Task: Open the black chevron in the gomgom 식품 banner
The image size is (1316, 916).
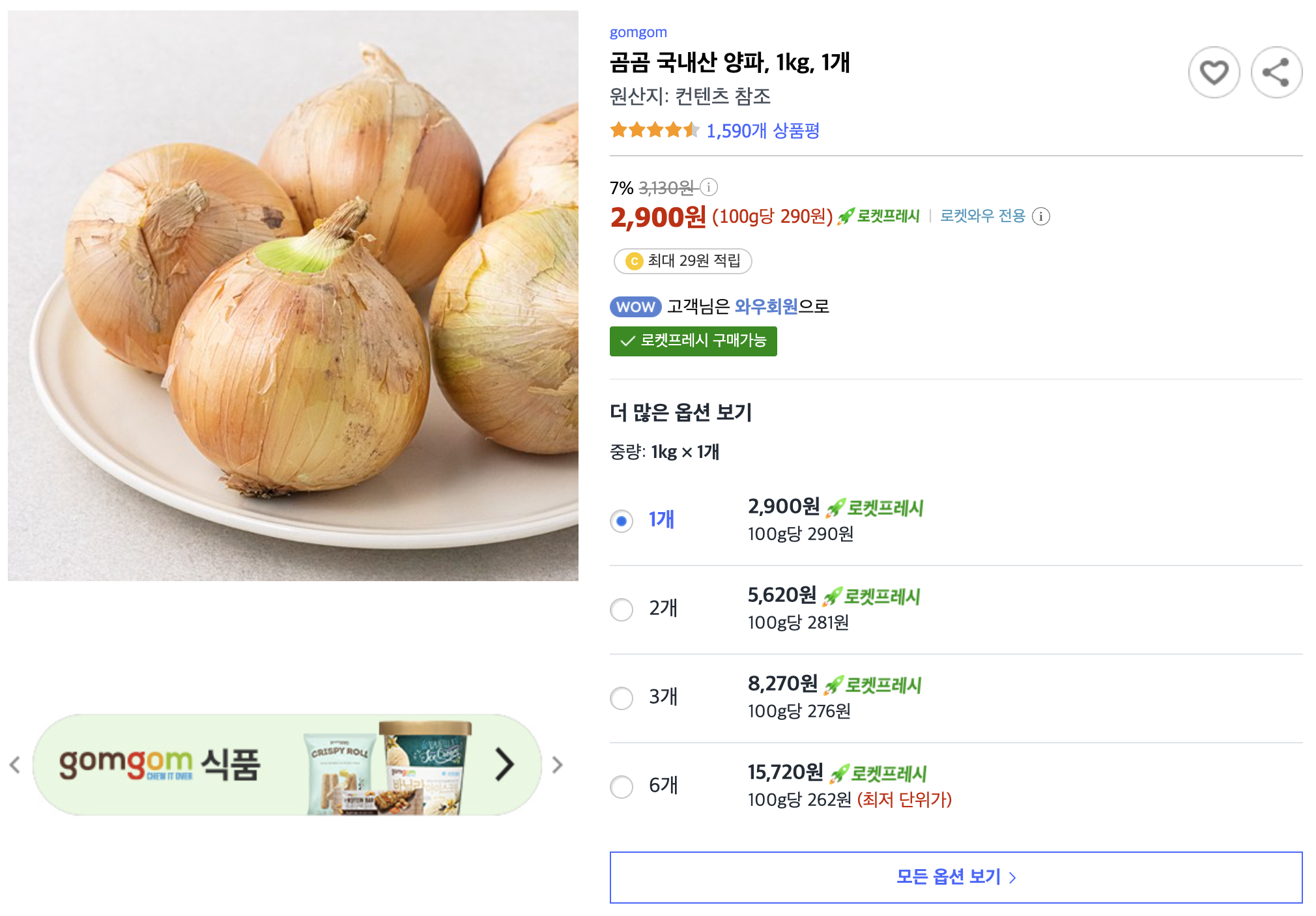Action: 504,764
